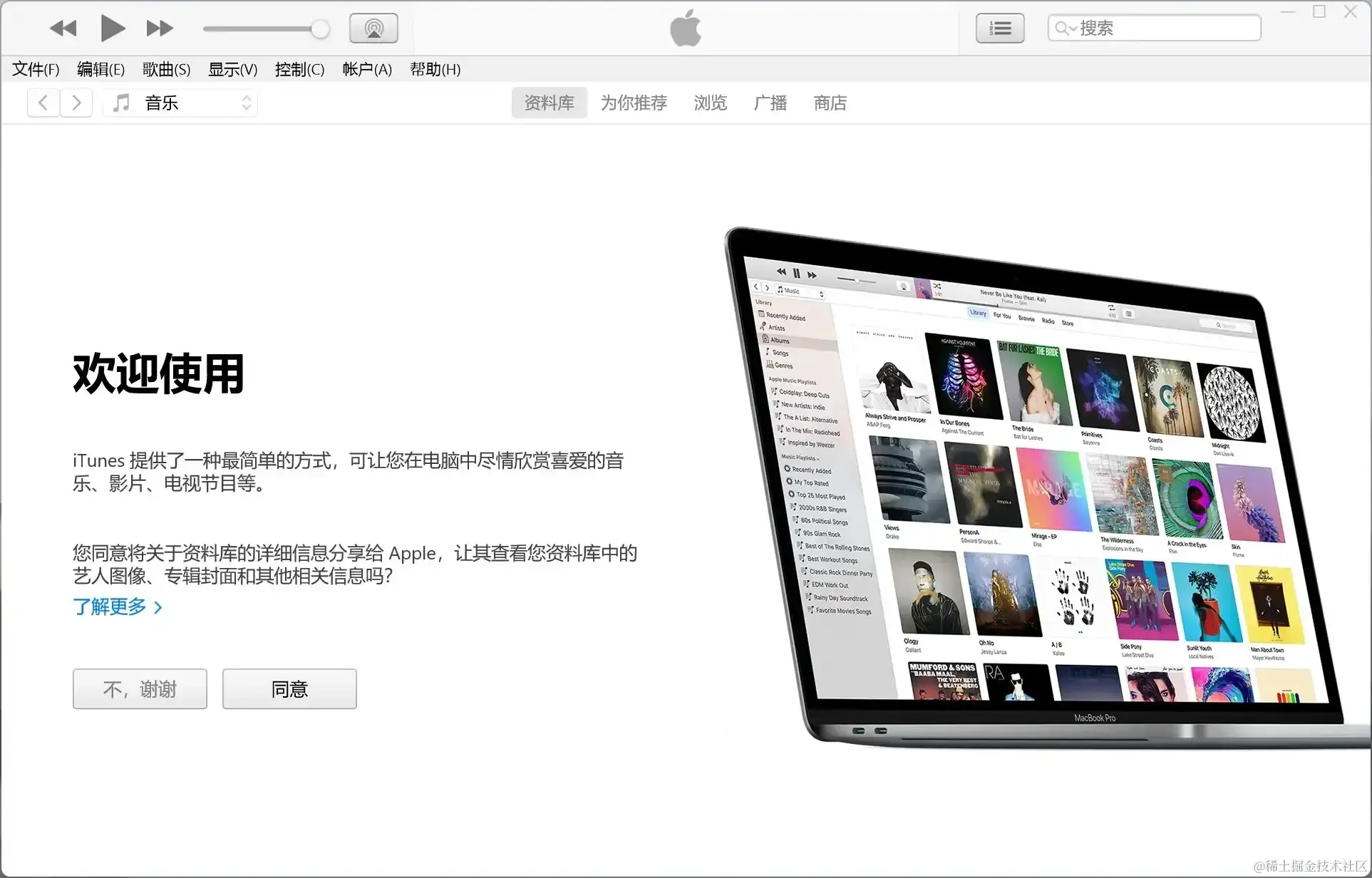Viewport: 1372px width, 878px height.
Task: Click the Play button
Action: (x=112, y=29)
